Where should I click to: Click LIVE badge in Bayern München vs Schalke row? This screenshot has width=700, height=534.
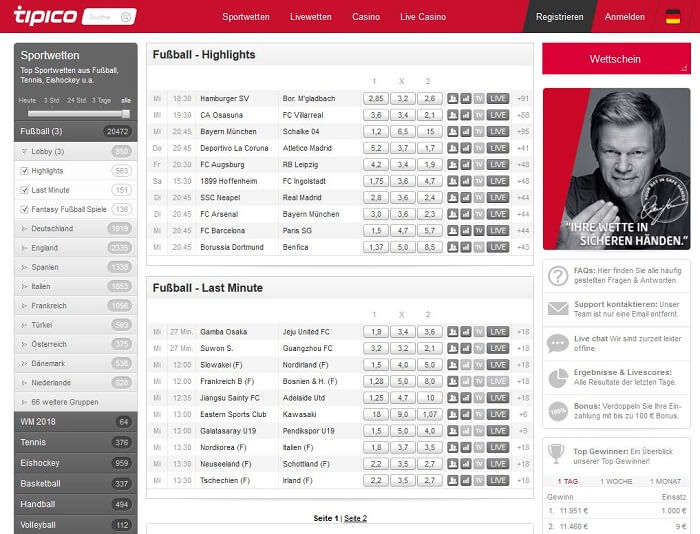point(498,131)
